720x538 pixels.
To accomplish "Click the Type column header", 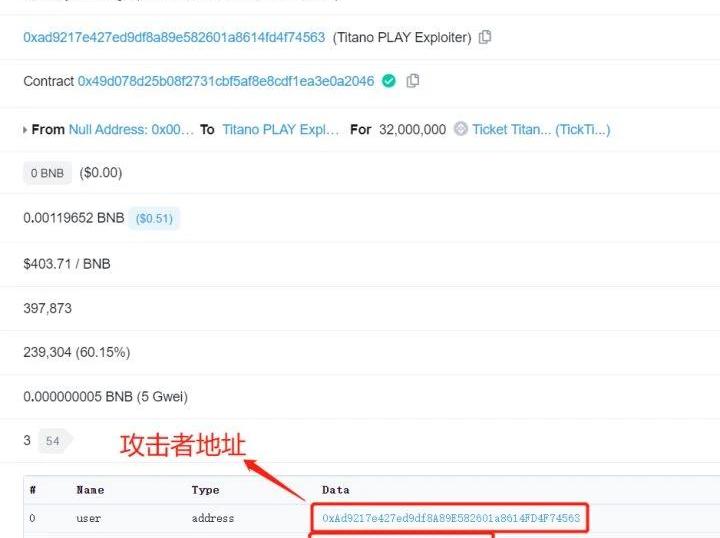I will point(205,490).
